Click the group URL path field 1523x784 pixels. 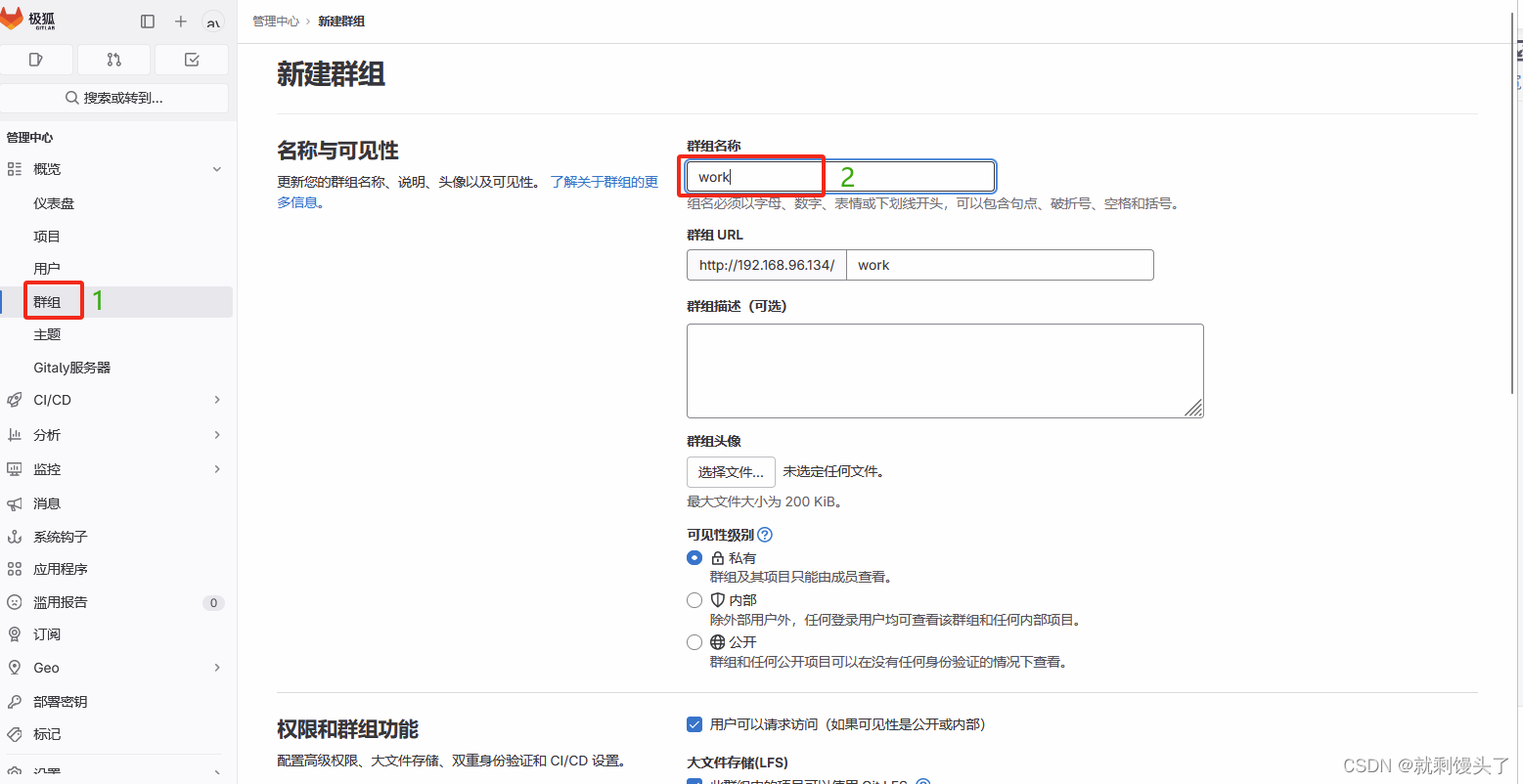[1000, 265]
